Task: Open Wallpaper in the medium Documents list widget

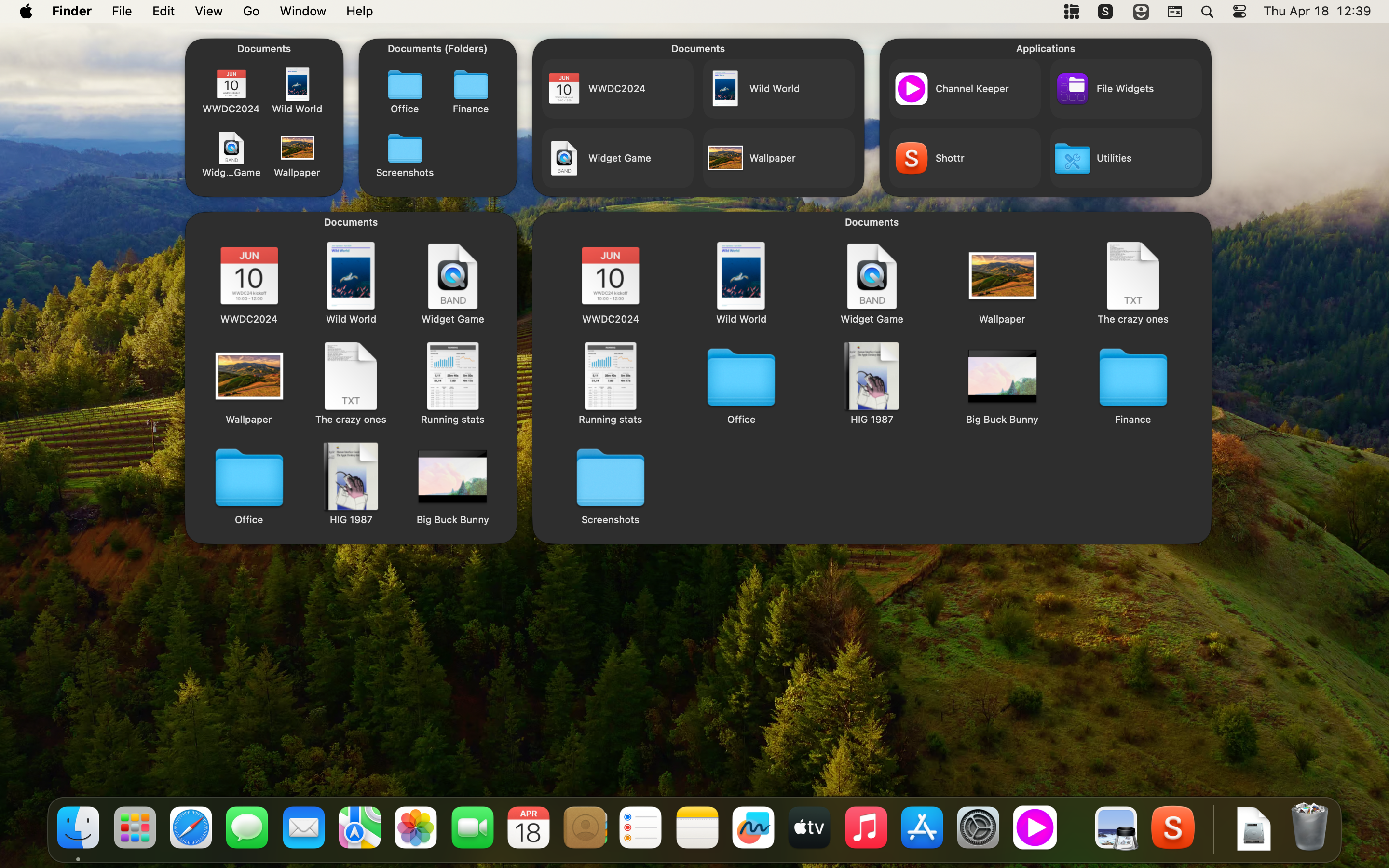Action: (x=779, y=158)
